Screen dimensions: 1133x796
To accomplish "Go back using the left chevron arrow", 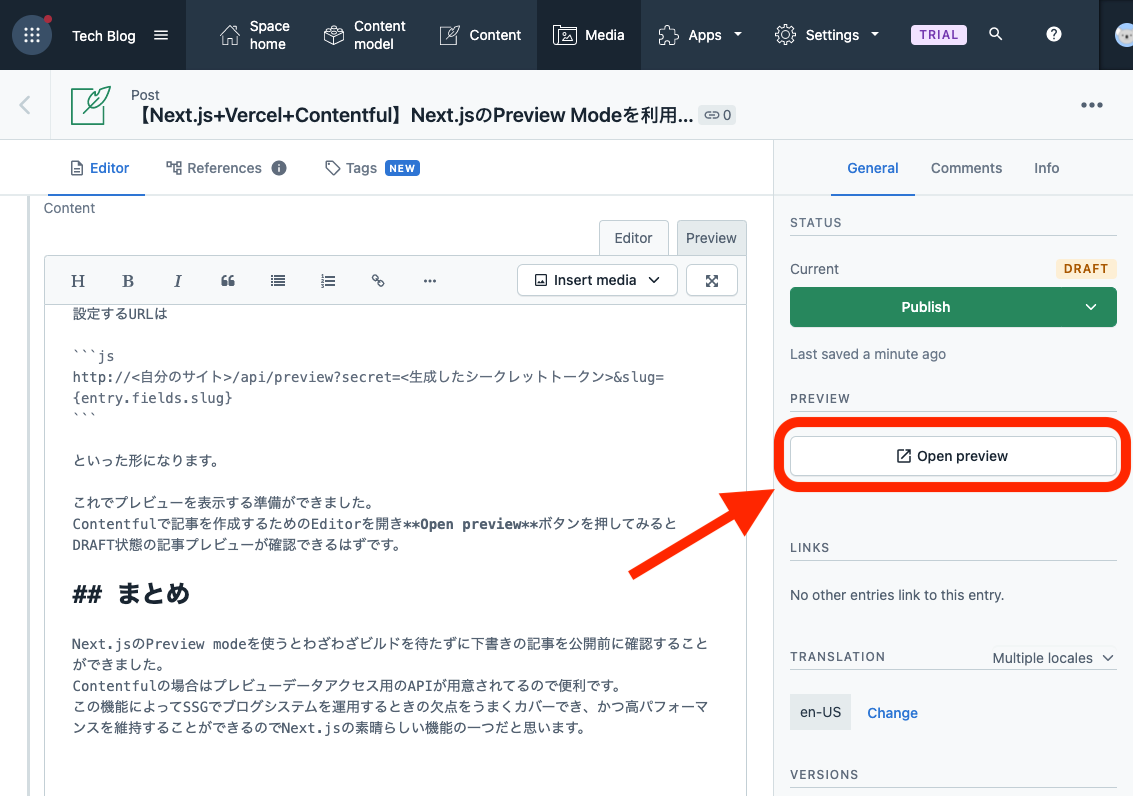I will point(25,105).
